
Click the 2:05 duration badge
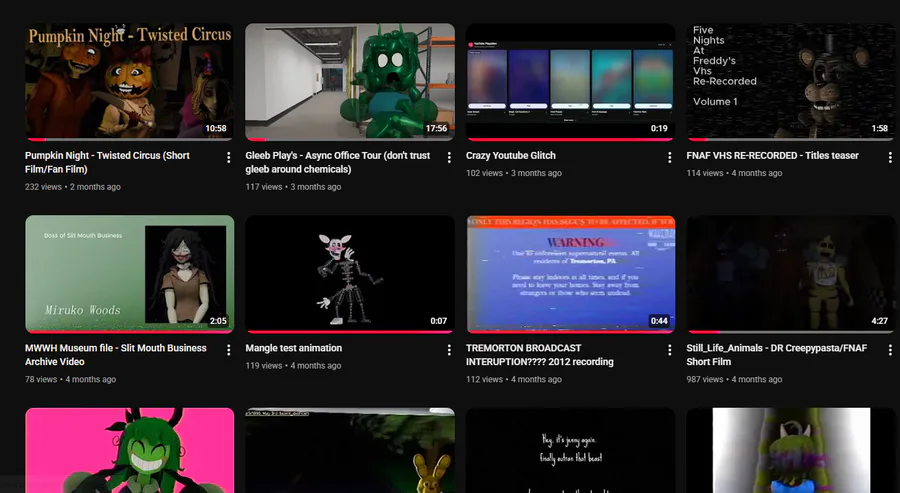tap(218, 321)
